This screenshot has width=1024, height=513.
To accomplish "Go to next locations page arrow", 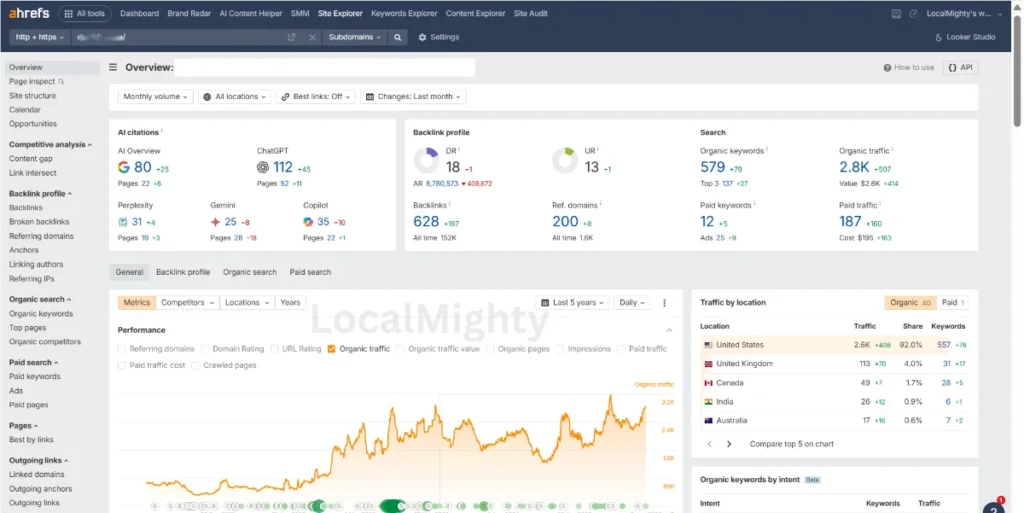I will 729,444.
